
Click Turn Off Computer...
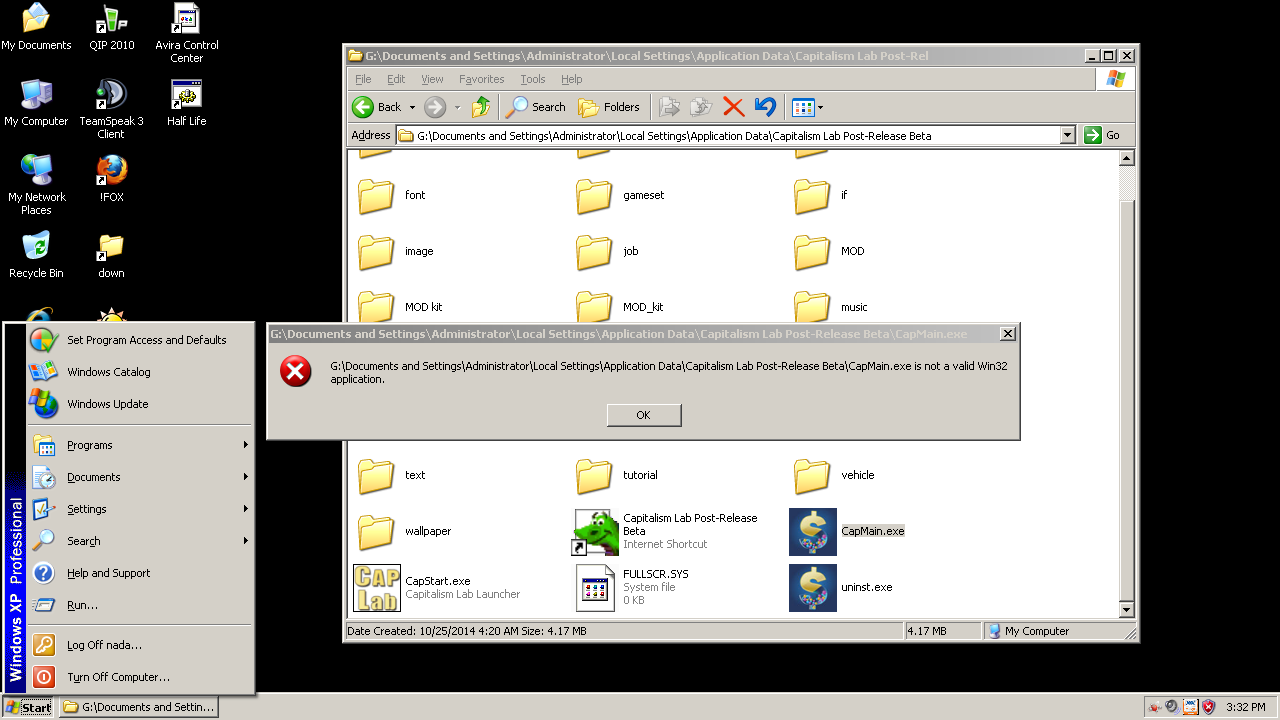[139, 677]
